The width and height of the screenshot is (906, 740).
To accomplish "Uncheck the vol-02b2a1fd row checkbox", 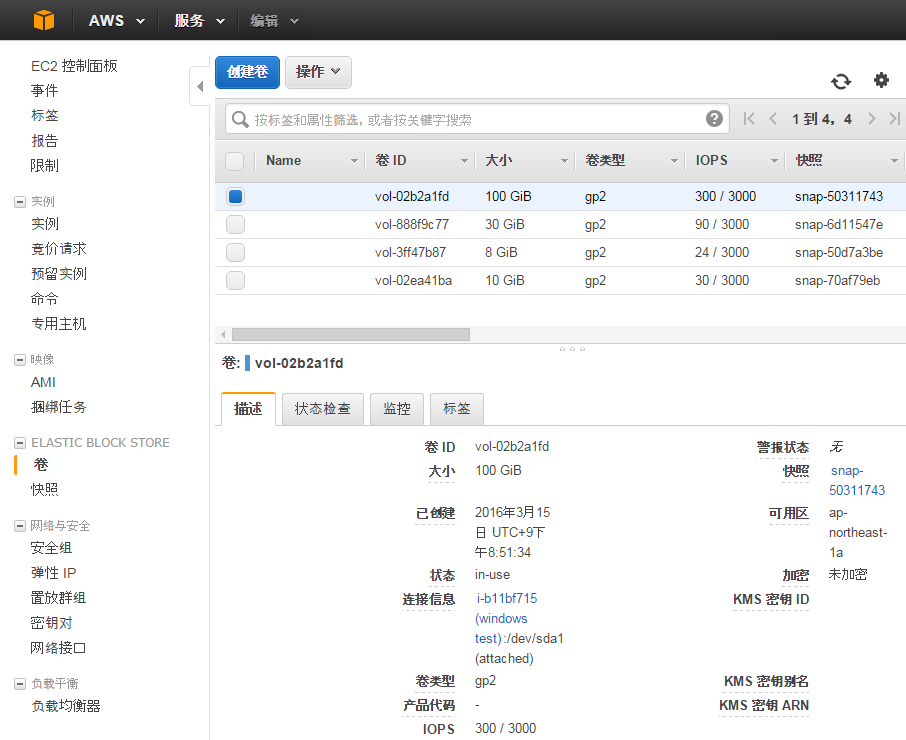I will [235, 196].
